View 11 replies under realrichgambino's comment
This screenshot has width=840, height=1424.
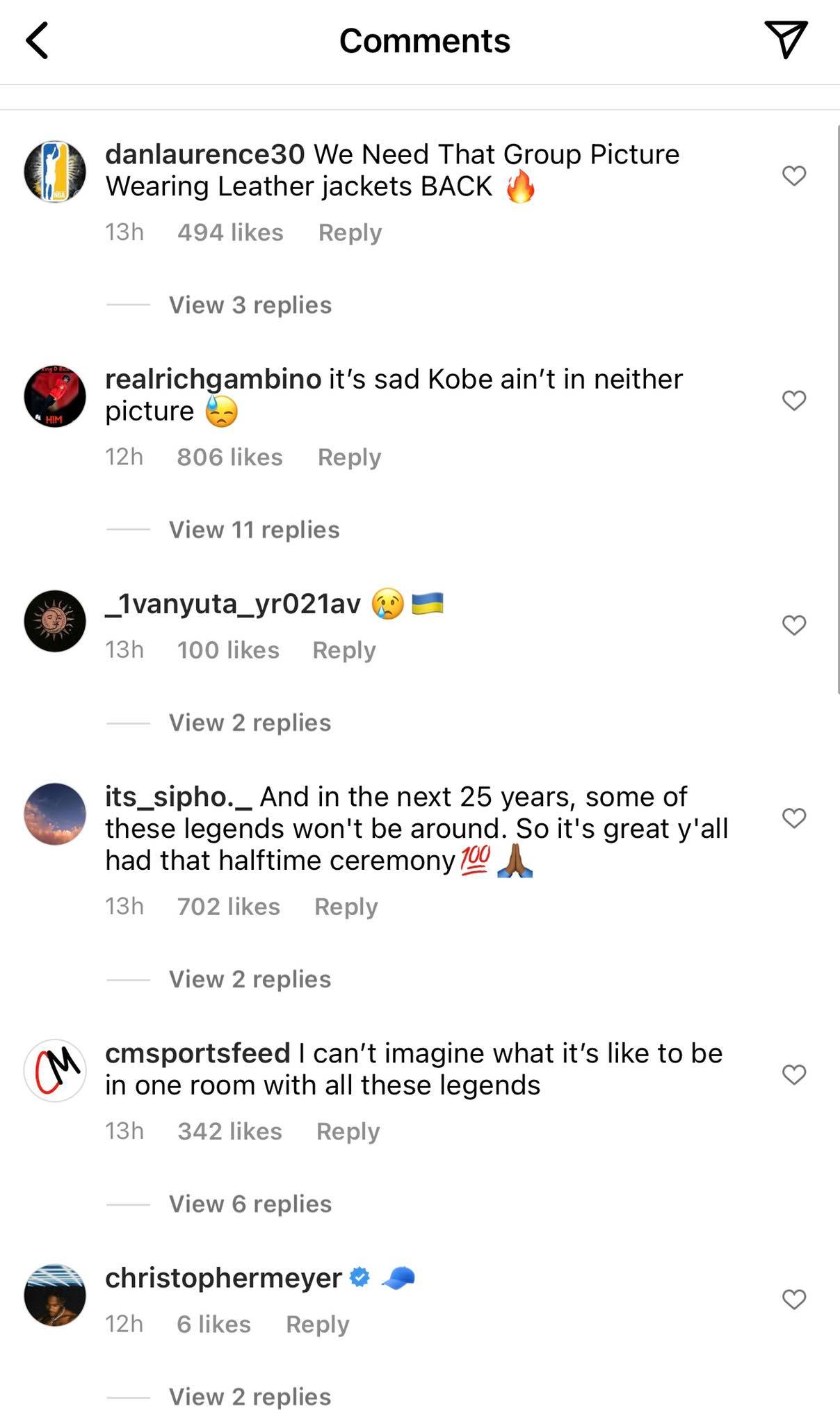(x=253, y=529)
